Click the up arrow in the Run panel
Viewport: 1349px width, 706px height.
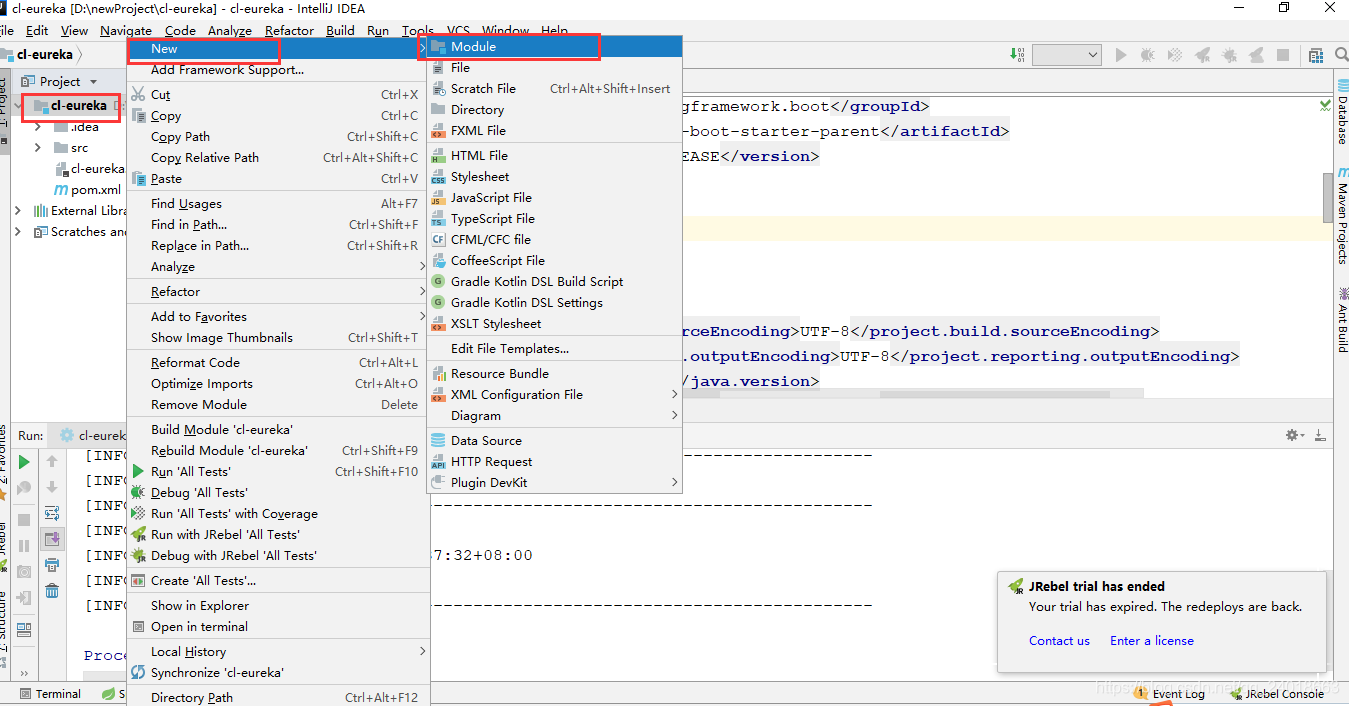(x=52, y=462)
